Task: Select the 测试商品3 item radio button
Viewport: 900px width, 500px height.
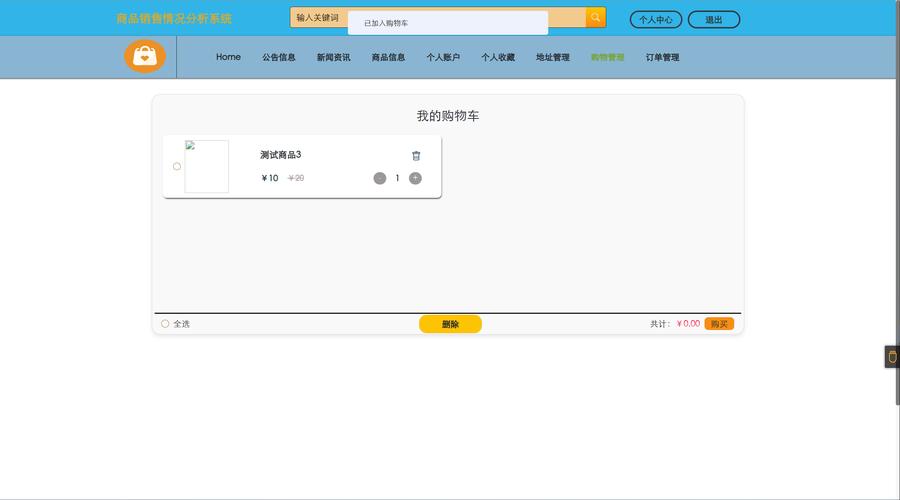Action: point(177,166)
